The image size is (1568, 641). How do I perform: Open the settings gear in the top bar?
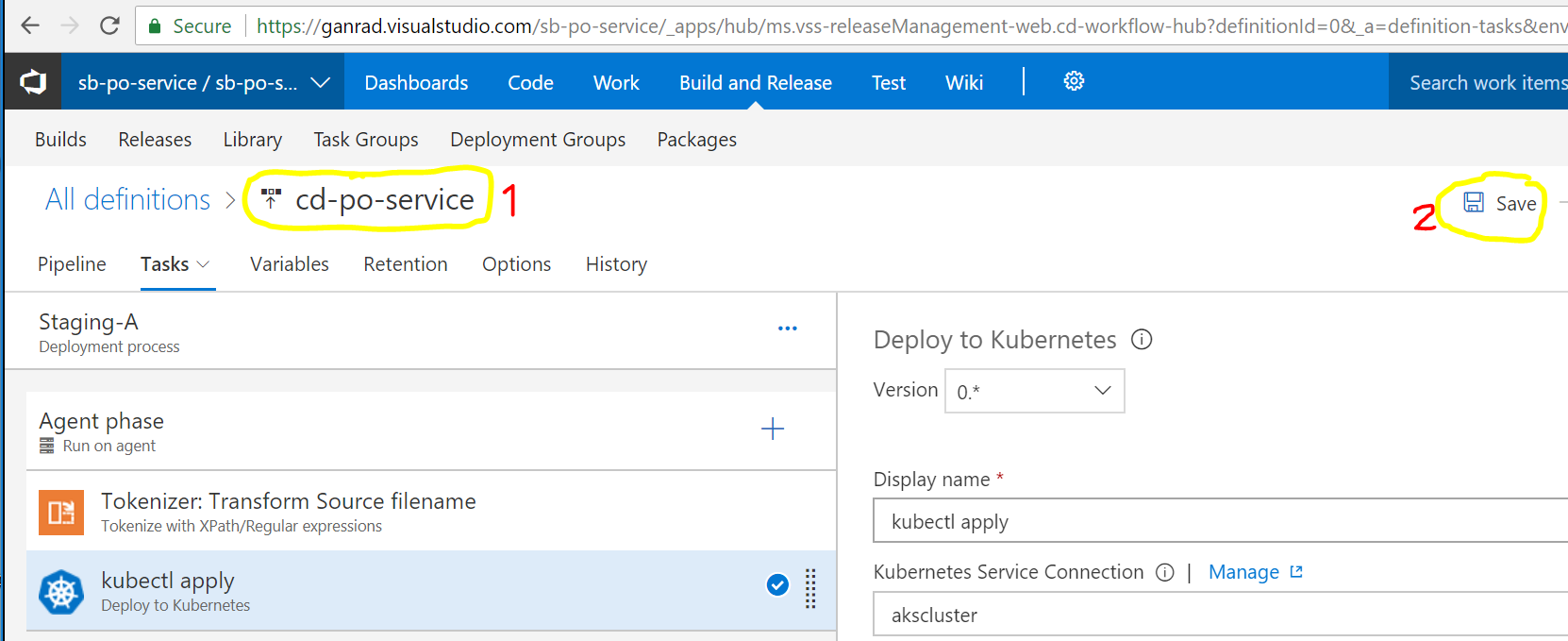(1074, 82)
